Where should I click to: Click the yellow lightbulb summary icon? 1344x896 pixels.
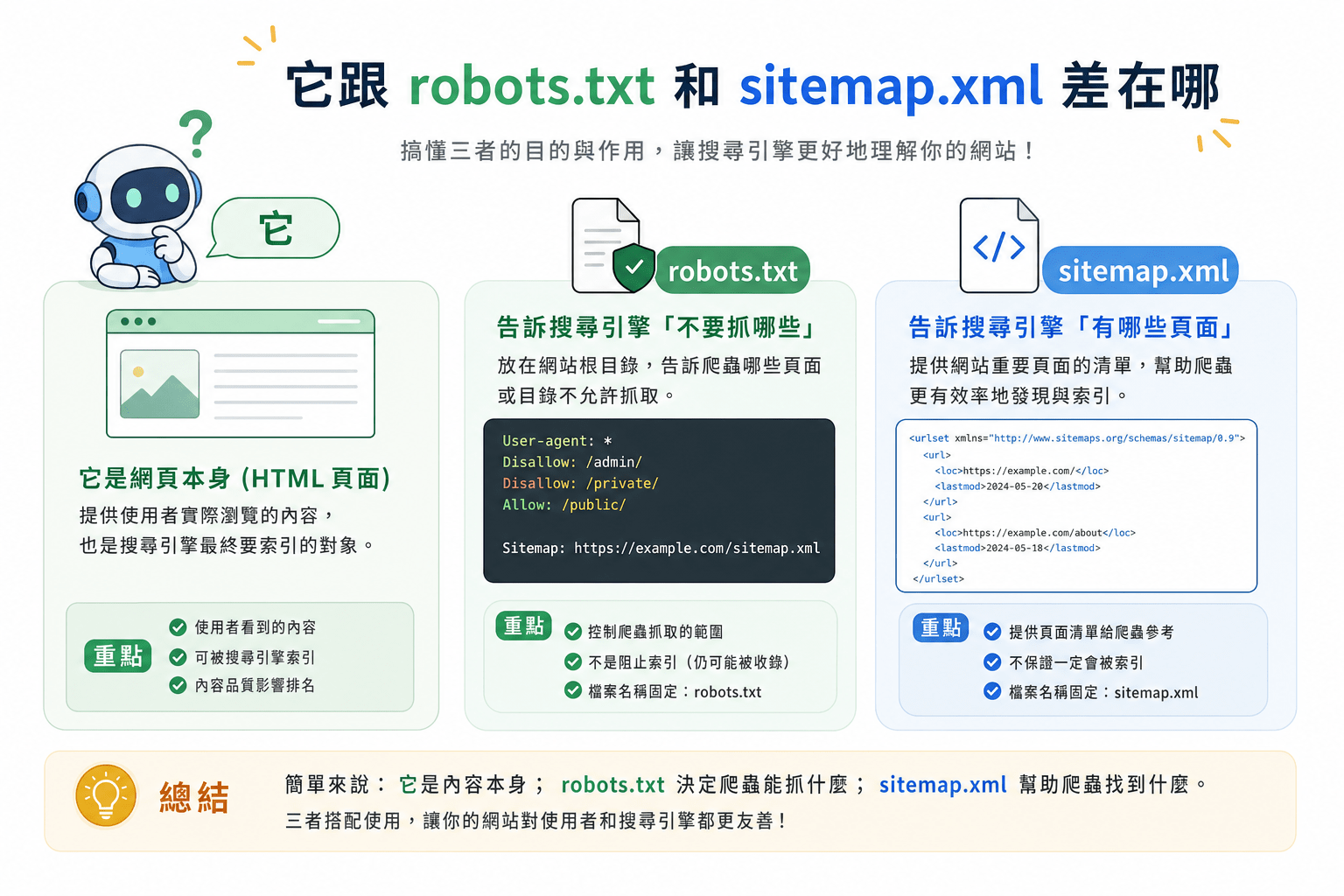pyautogui.click(x=106, y=795)
